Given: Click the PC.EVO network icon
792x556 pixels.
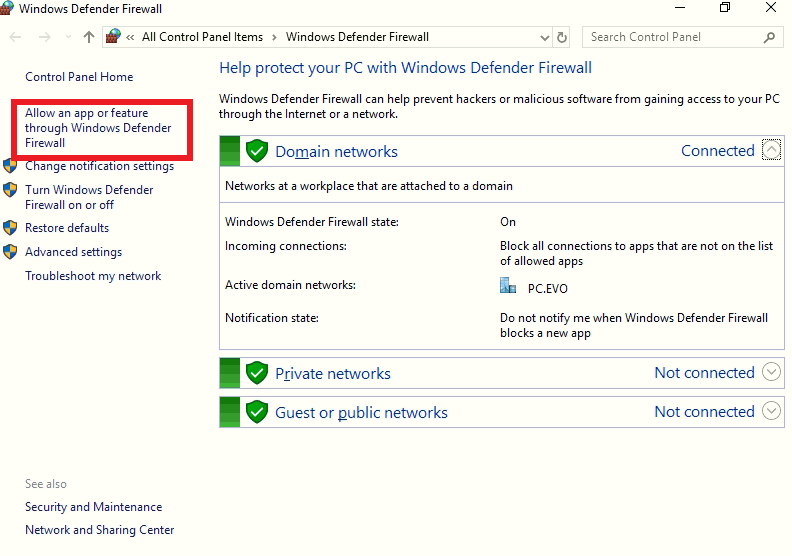Looking at the screenshot, I should 508,286.
